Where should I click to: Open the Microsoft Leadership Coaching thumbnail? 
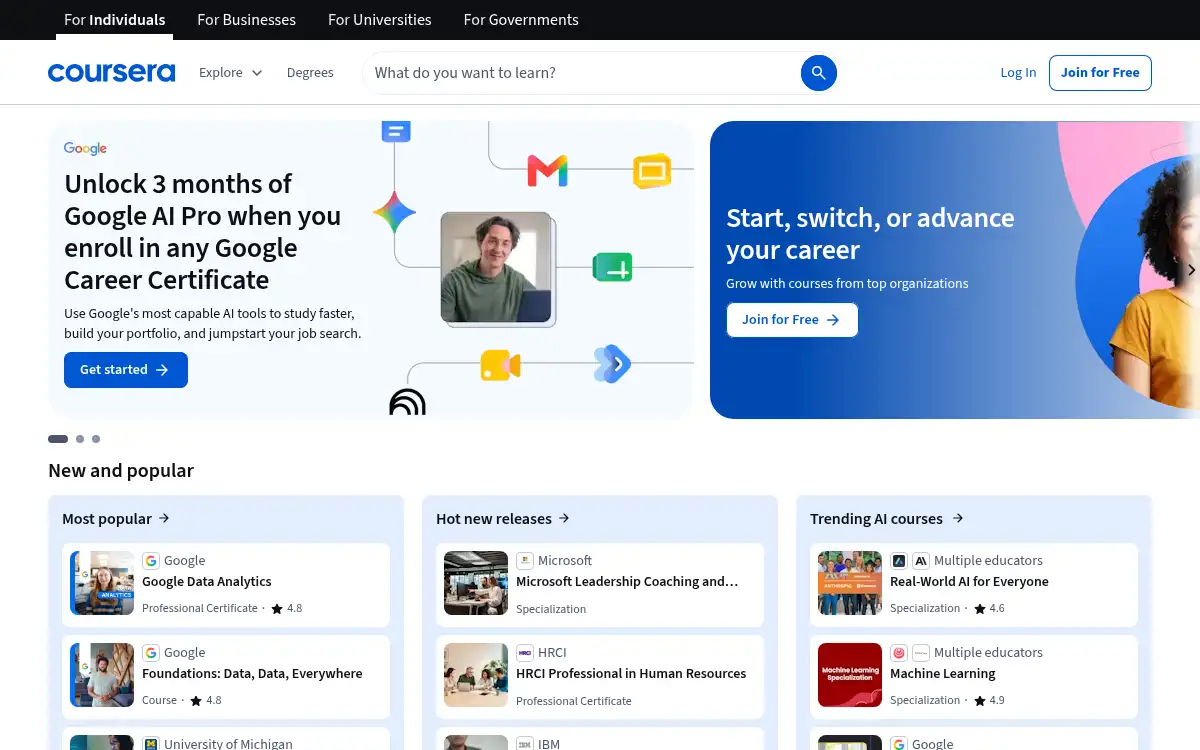[x=476, y=583]
